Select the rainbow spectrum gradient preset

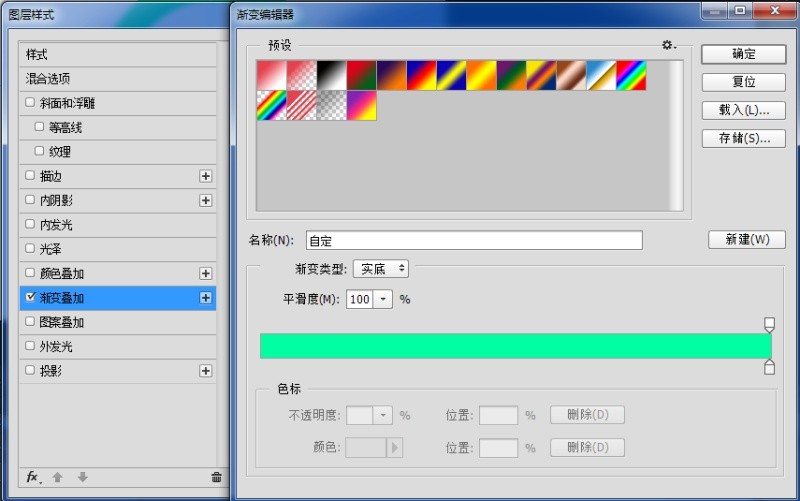[x=632, y=76]
